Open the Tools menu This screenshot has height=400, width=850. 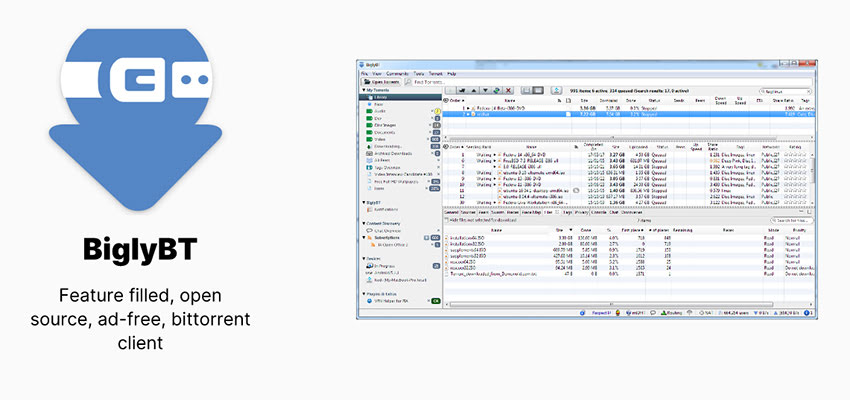pyautogui.click(x=418, y=74)
